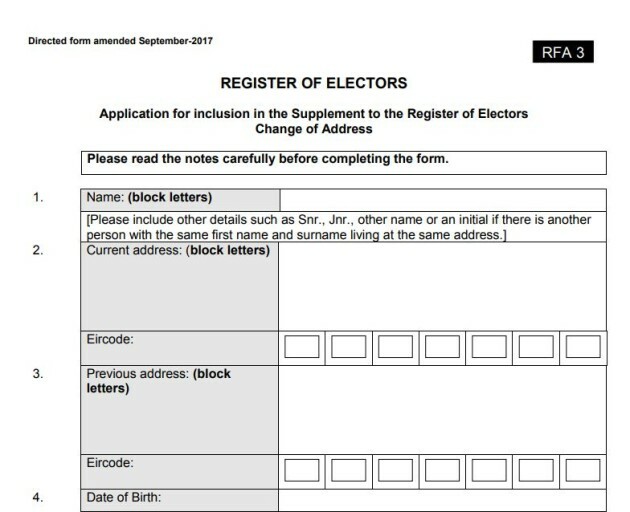
Task: Select last Eircode box under current address
Action: [x=583, y=347]
